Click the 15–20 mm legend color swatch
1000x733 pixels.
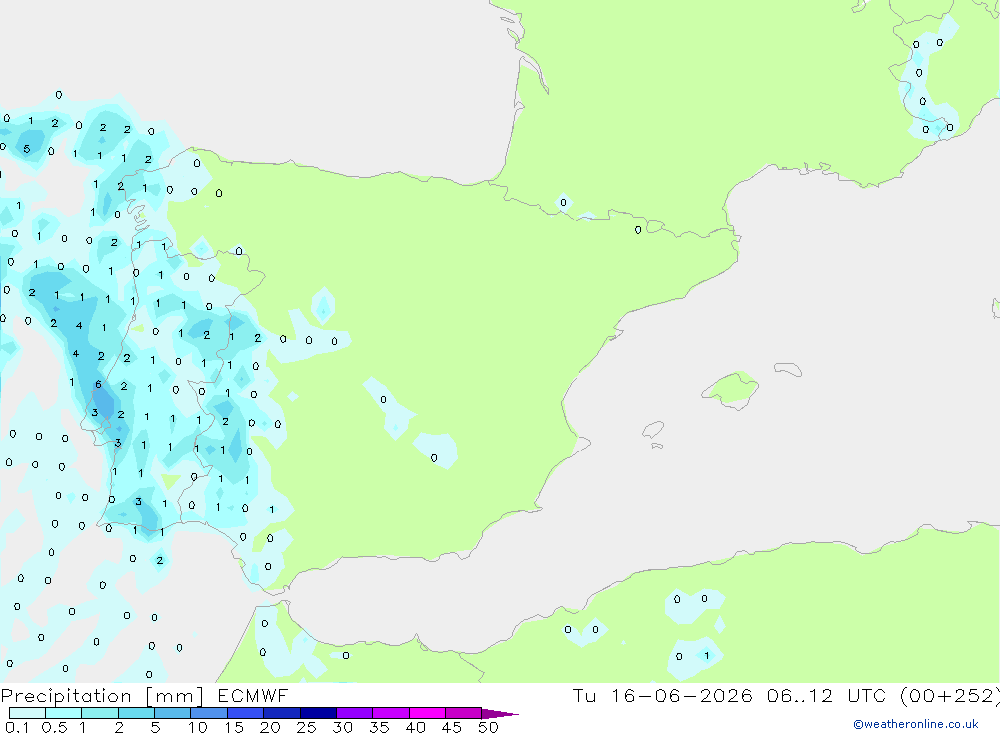pos(246,713)
